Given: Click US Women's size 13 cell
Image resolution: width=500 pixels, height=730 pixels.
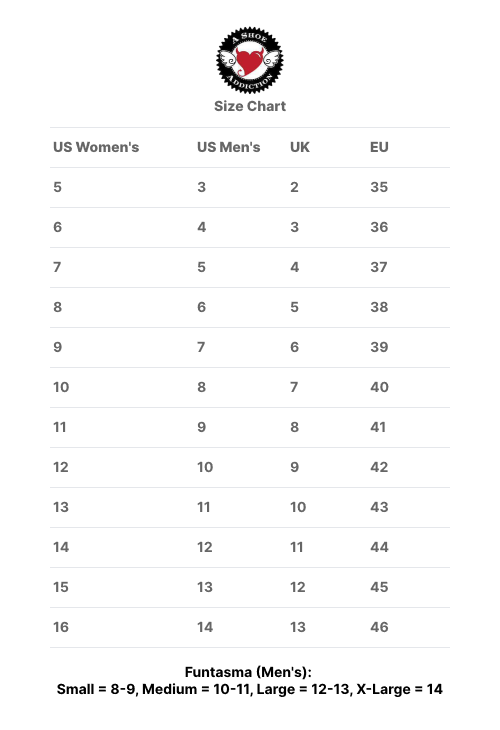Looking at the screenshot, I should click(x=61, y=507).
